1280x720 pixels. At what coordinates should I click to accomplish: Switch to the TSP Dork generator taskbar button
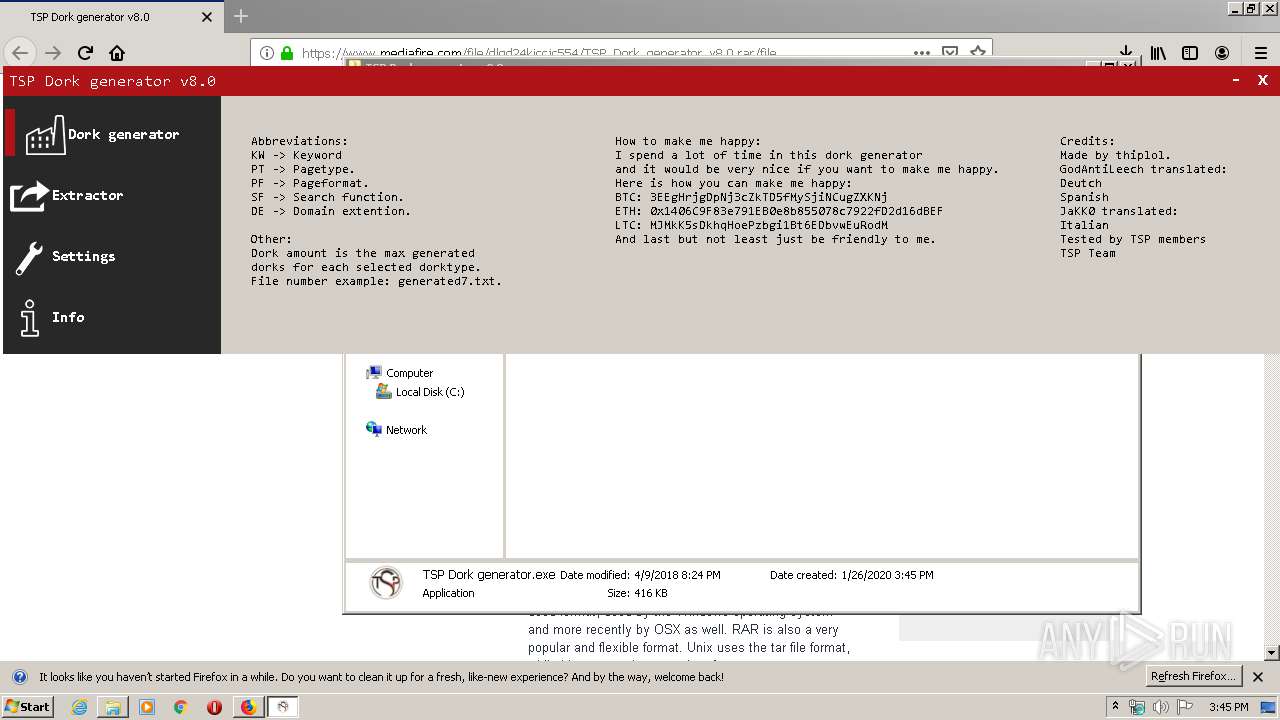283,707
